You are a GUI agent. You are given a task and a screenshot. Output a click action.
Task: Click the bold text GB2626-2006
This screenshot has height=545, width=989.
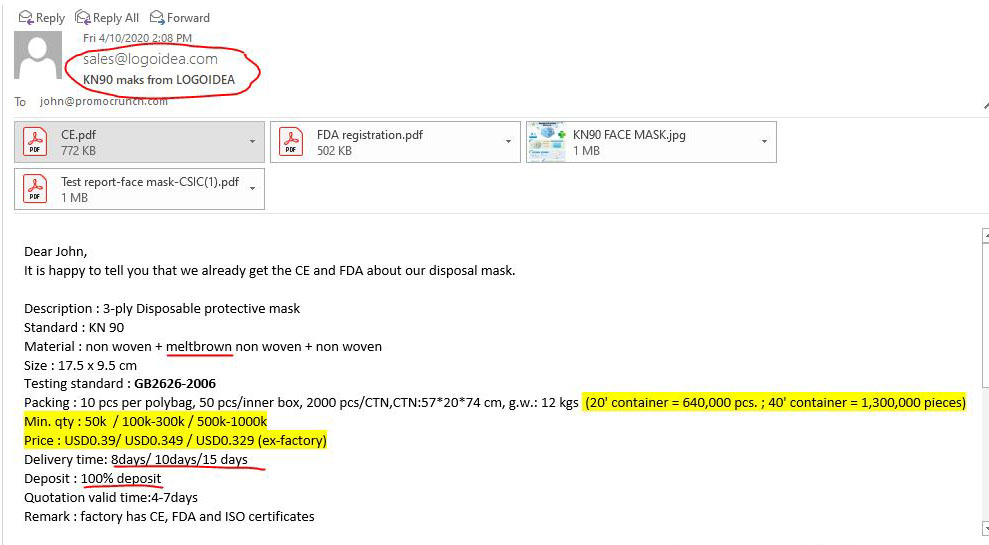click(x=175, y=384)
